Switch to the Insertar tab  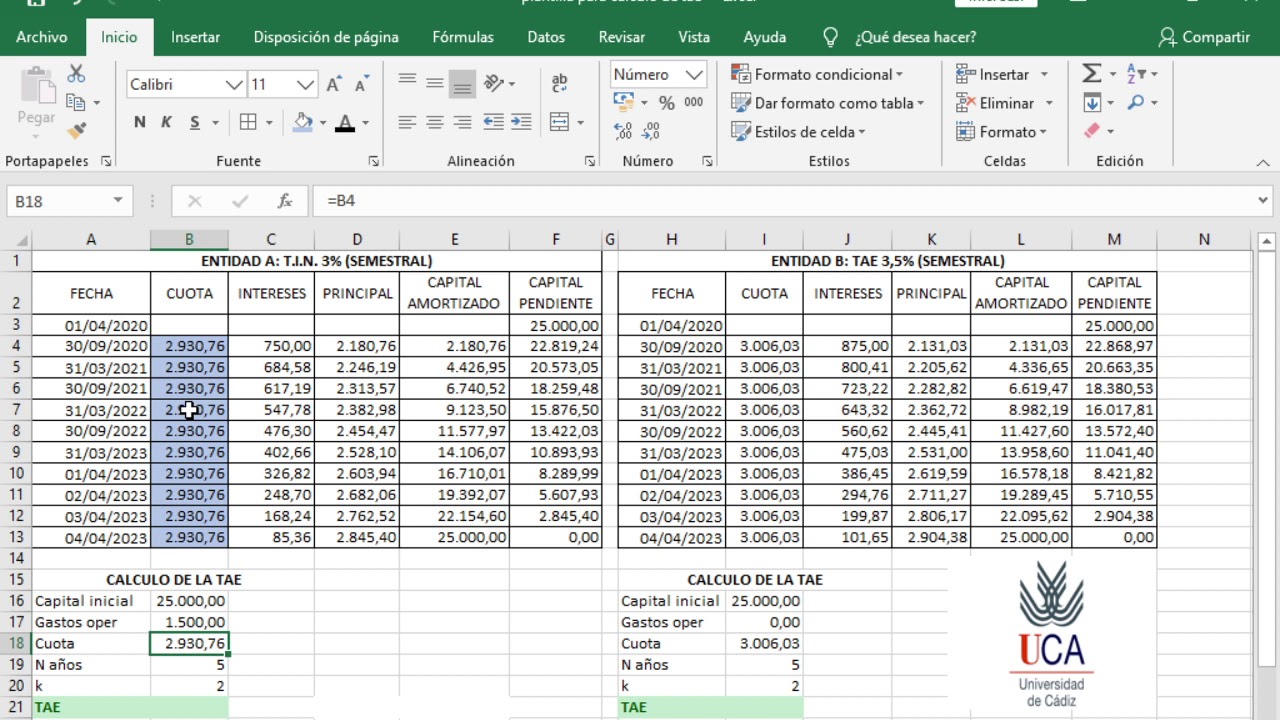click(195, 37)
